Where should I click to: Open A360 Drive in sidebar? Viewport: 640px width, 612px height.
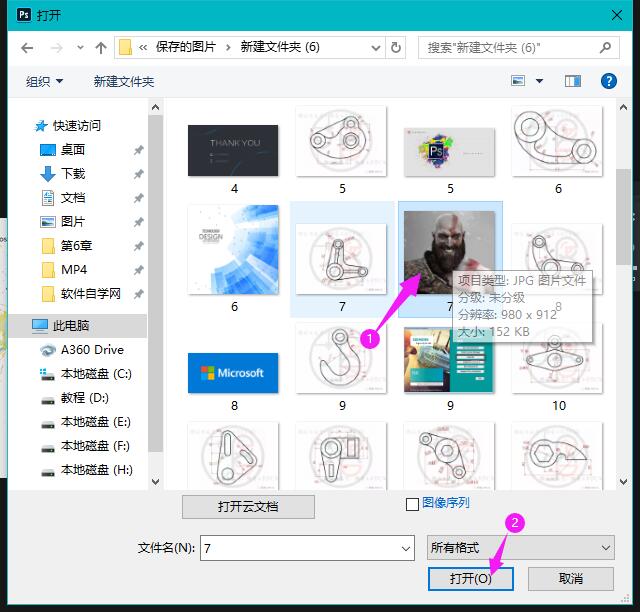point(92,350)
